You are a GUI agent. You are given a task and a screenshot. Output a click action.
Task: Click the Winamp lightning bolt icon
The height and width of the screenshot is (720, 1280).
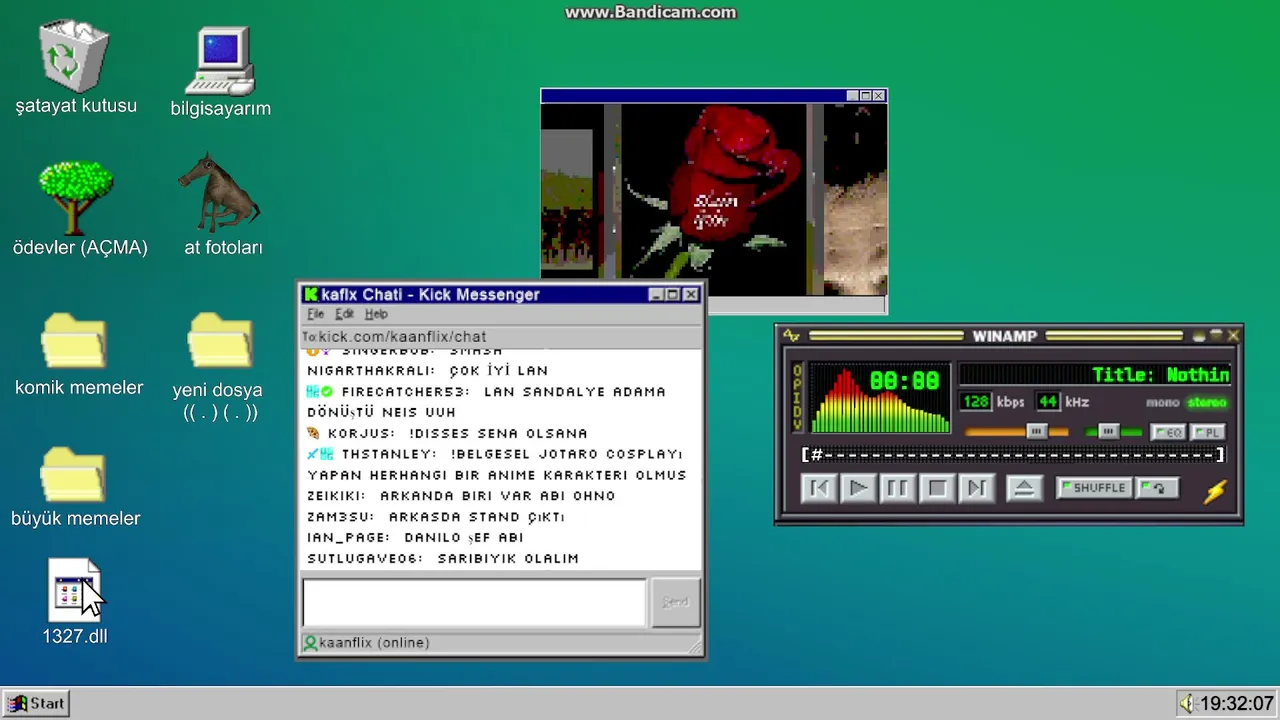(1215, 490)
